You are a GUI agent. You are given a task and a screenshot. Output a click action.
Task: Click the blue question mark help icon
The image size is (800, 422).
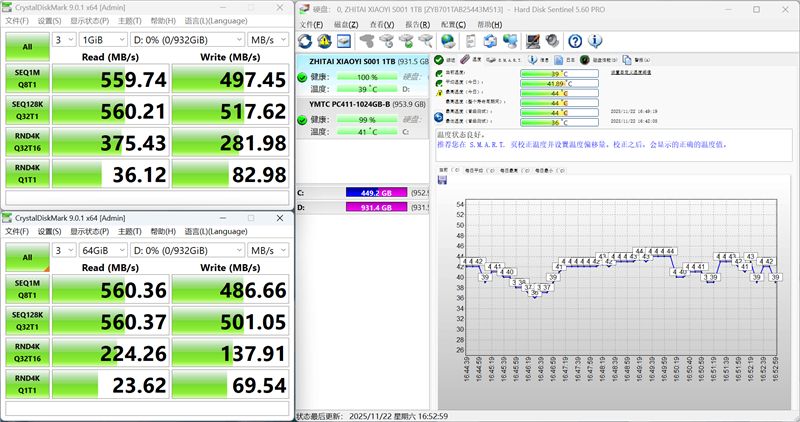pos(575,41)
